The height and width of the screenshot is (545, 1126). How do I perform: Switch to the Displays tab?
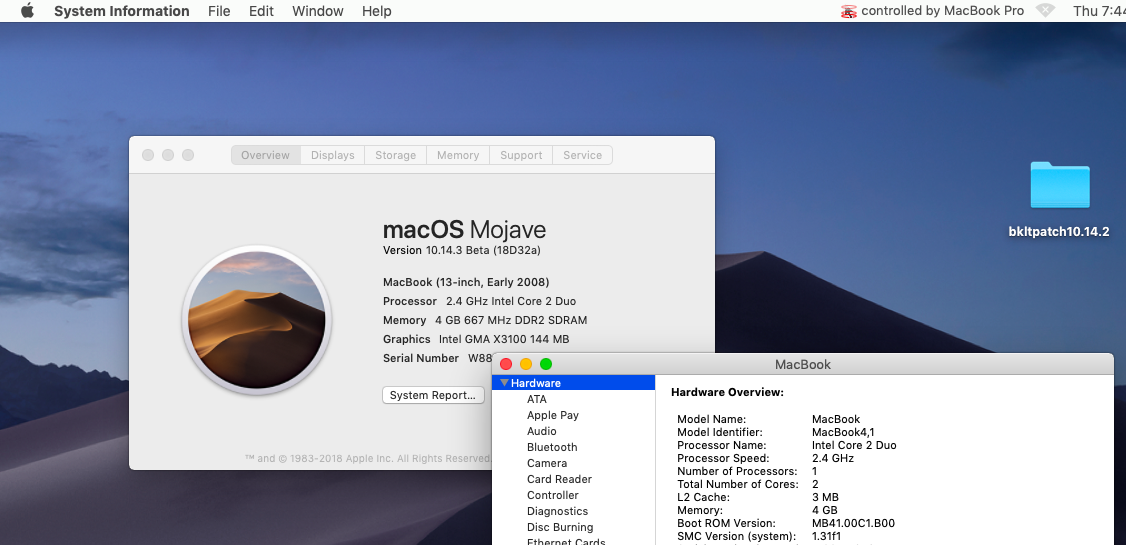(332, 155)
